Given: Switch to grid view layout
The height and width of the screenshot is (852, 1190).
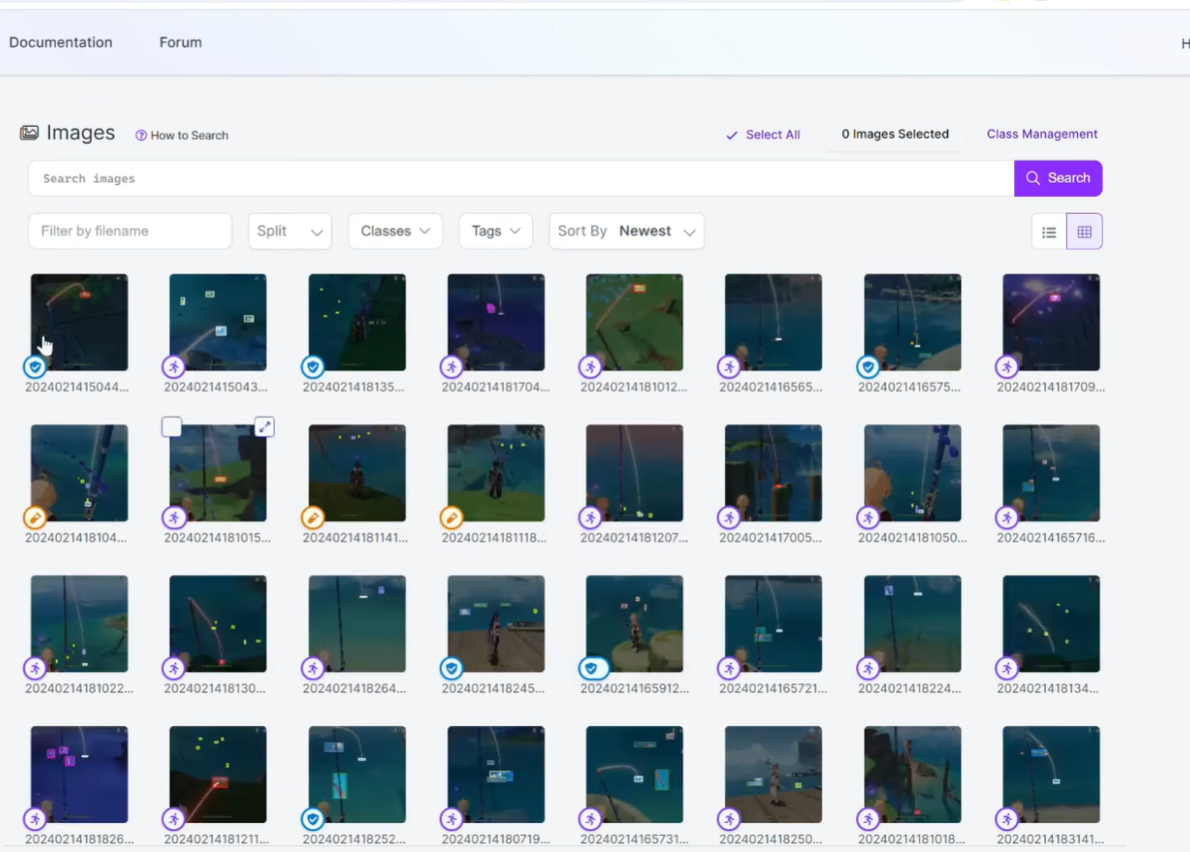Looking at the screenshot, I should point(1085,231).
